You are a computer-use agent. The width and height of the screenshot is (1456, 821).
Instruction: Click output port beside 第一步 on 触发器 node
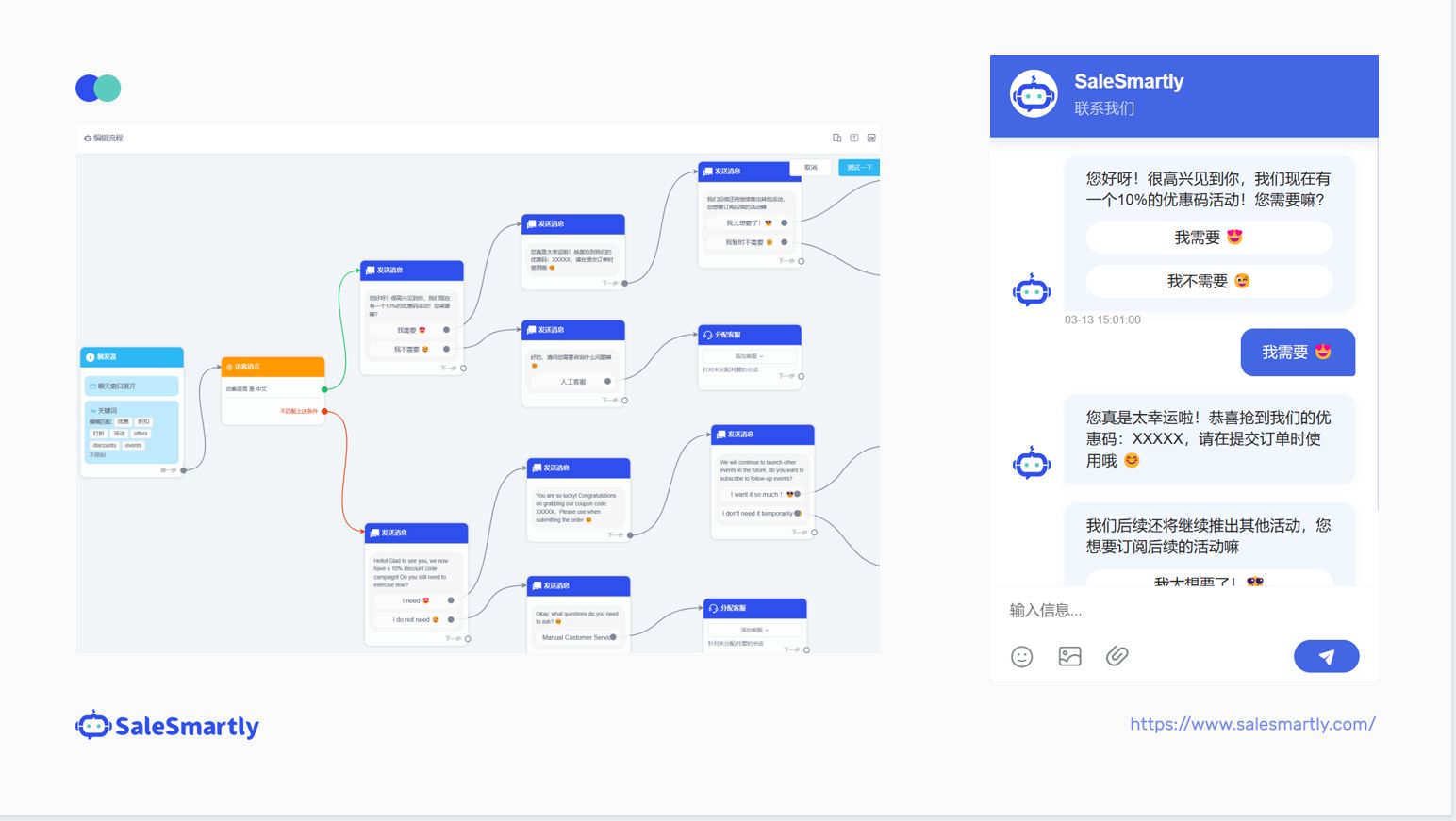pyautogui.click(x=183, y=469)
